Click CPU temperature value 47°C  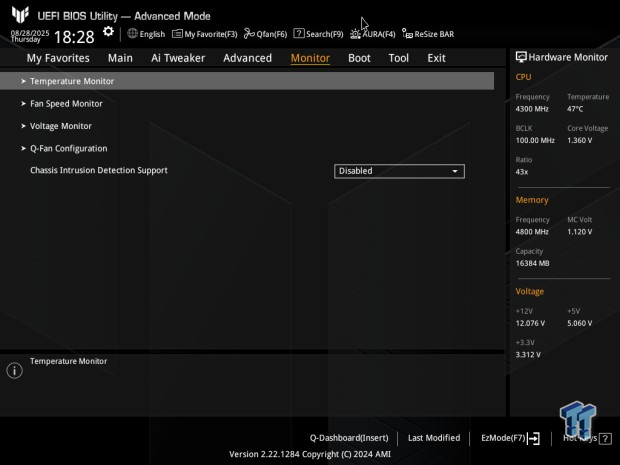575,109
